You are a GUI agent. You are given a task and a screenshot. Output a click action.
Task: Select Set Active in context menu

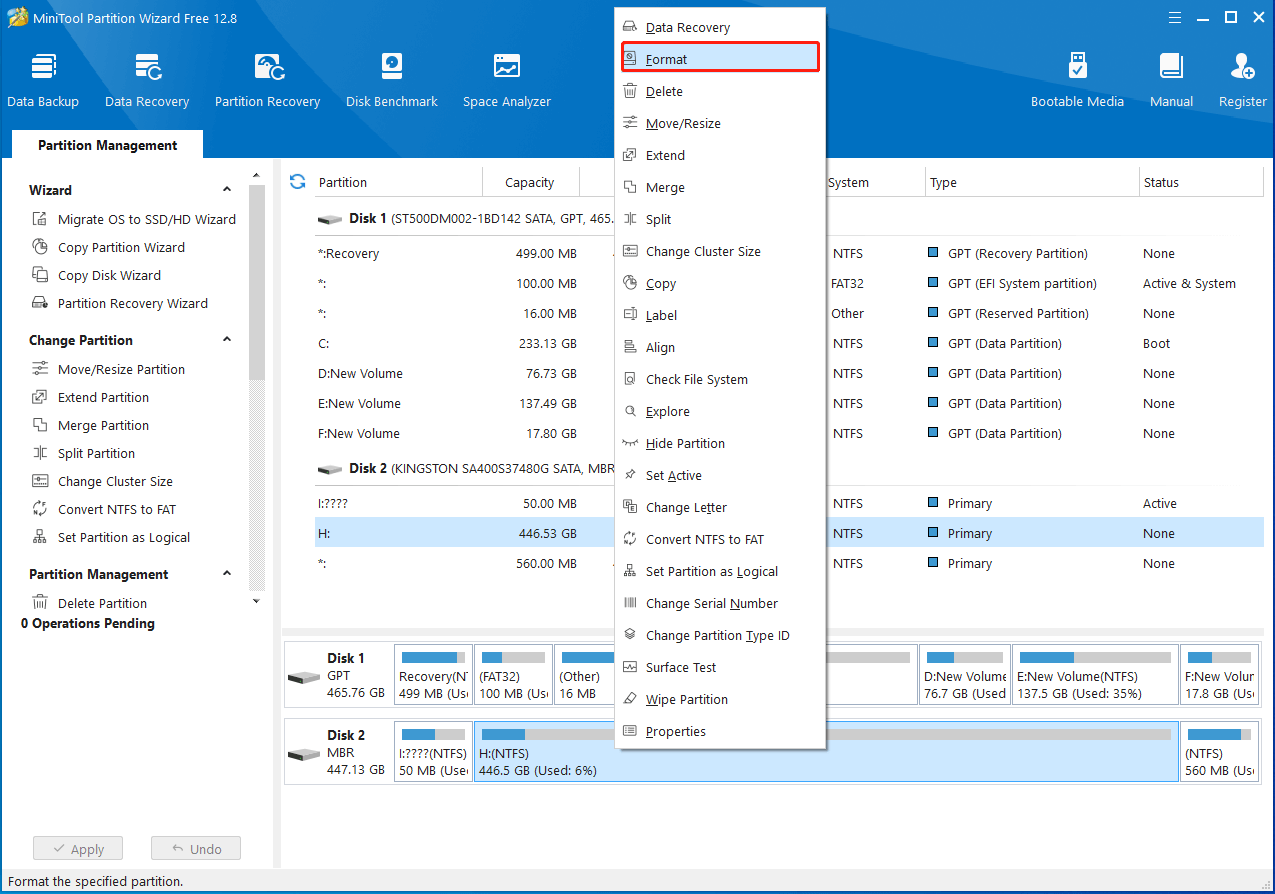[x=720, y=475]
